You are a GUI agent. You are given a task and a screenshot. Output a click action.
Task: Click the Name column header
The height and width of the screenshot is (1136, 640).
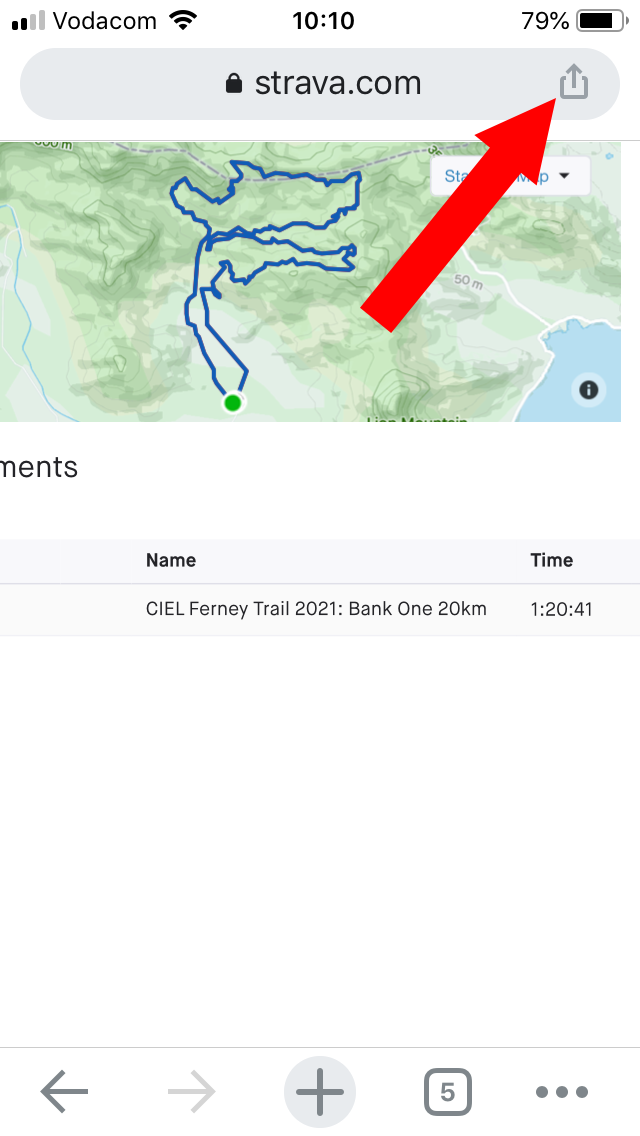(x=171, y=560)
